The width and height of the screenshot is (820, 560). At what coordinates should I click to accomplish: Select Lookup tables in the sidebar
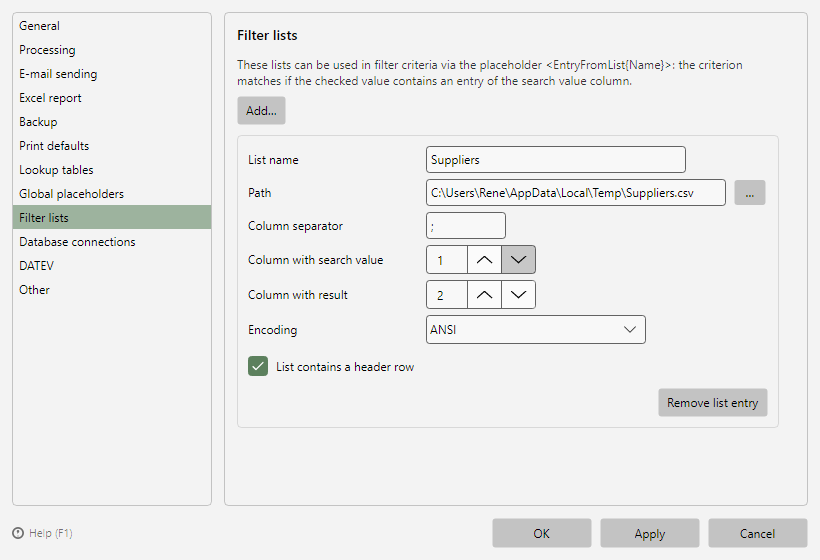click(112, 170)
